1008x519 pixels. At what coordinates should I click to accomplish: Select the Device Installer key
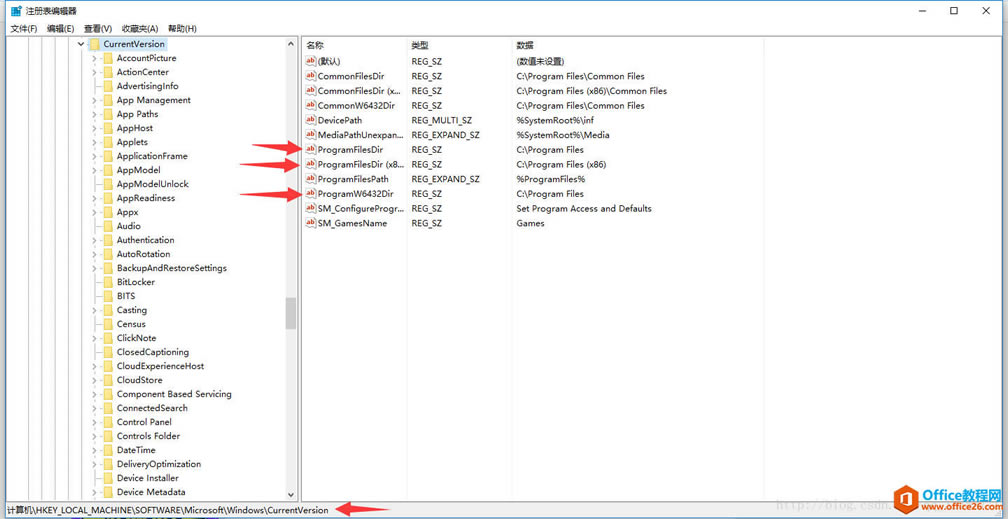point(148,478)
